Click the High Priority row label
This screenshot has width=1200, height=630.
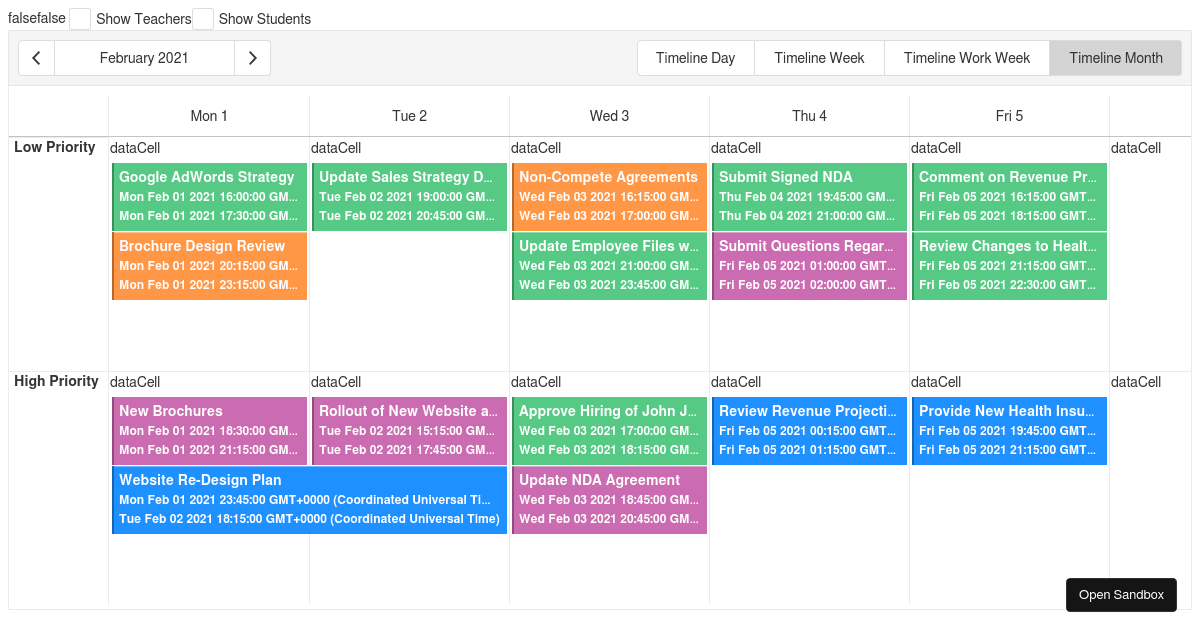click(56, 381)
